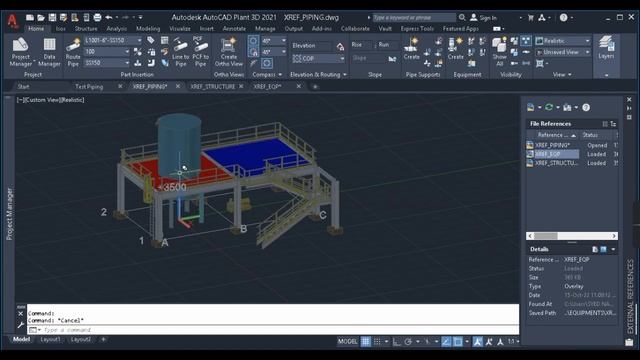The height and width of the screenshot is (360, 640).
Task: Open the Modeling ribbon tab
Action: (148, 29)
